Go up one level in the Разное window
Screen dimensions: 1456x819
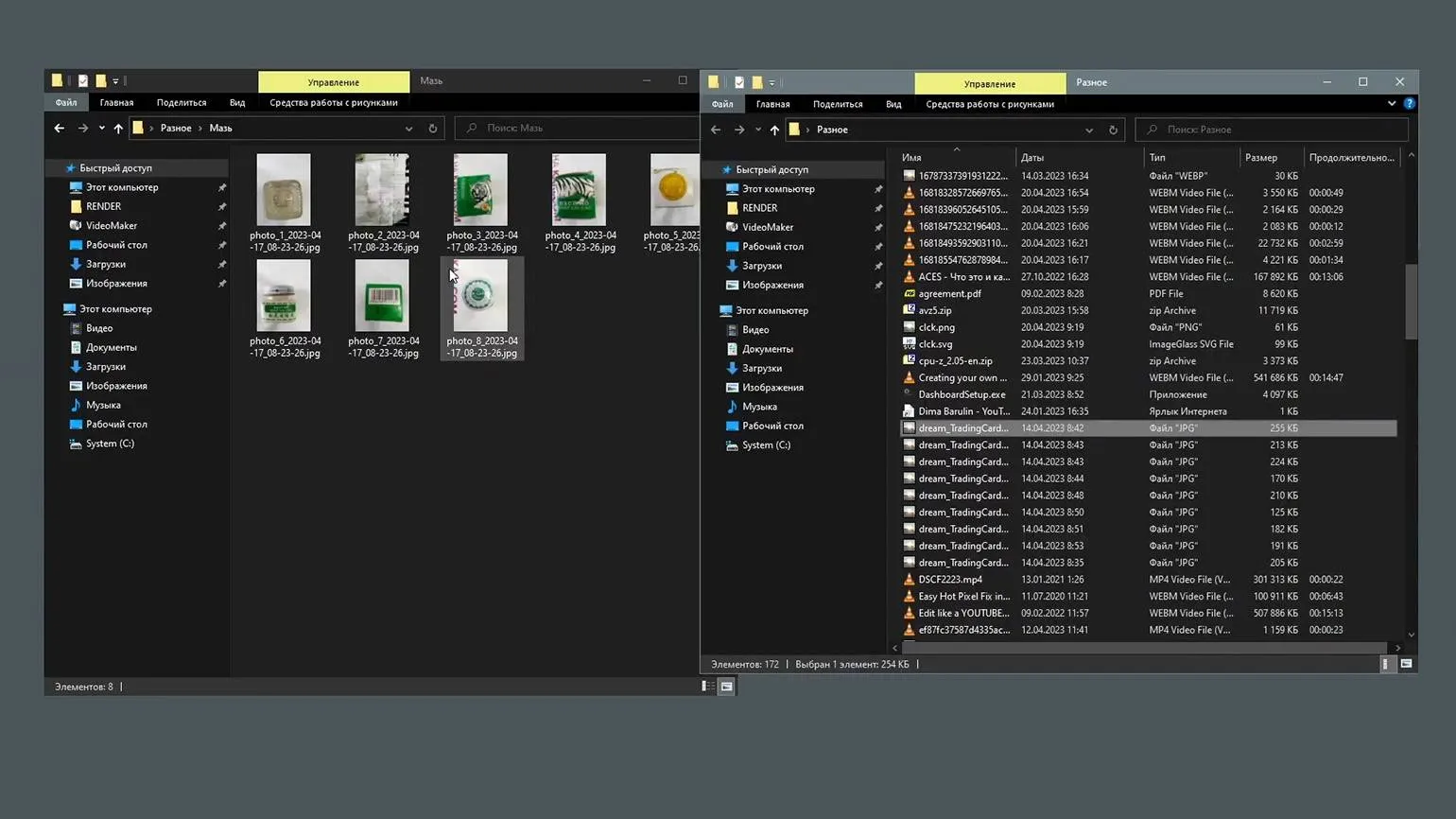(774, 130)
